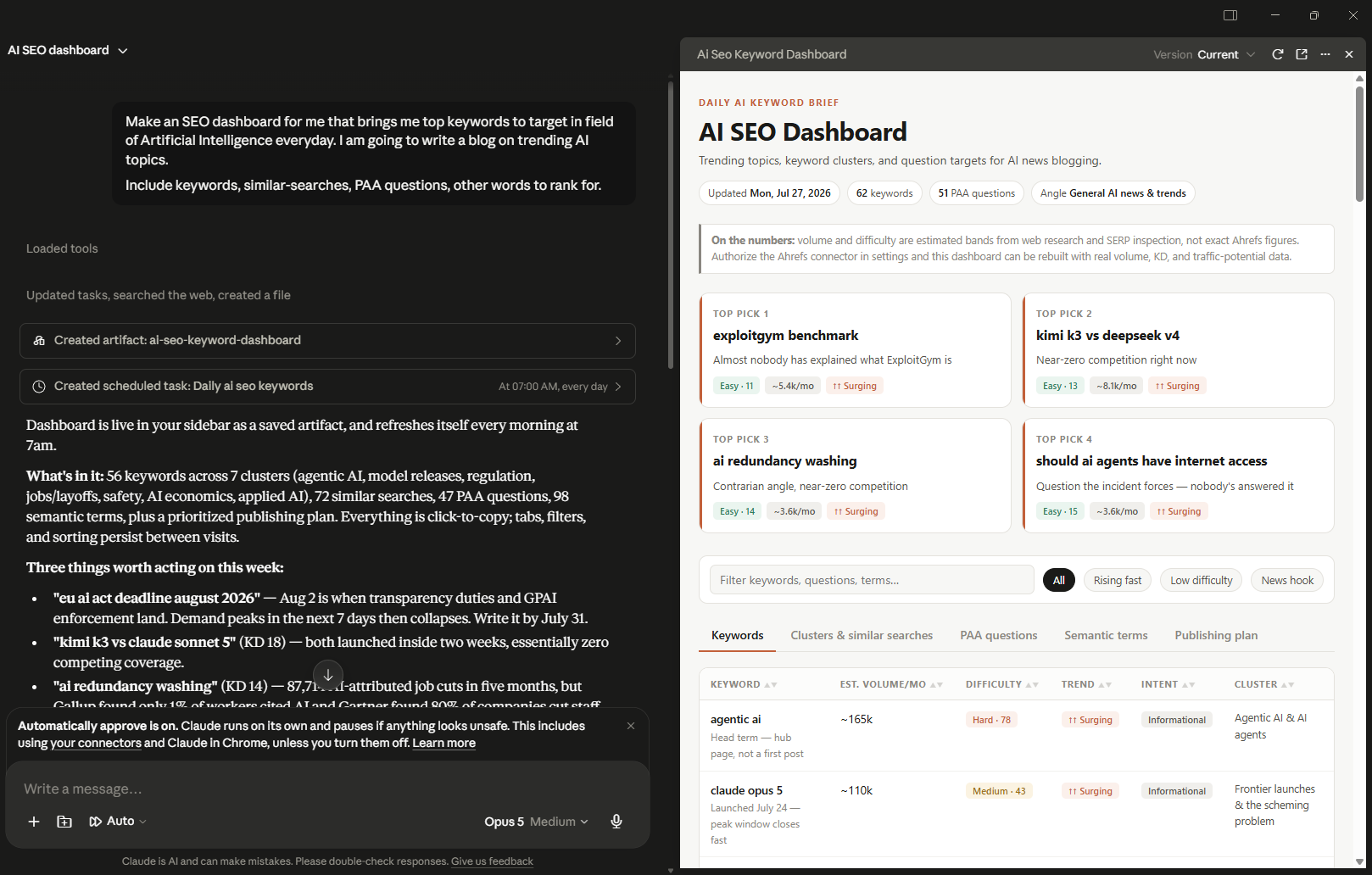Click the Updated Mon, Jul 27, 2026 badge
Image resolution: width=1372 pixels, height=875 pixels.
coord(769,193)
